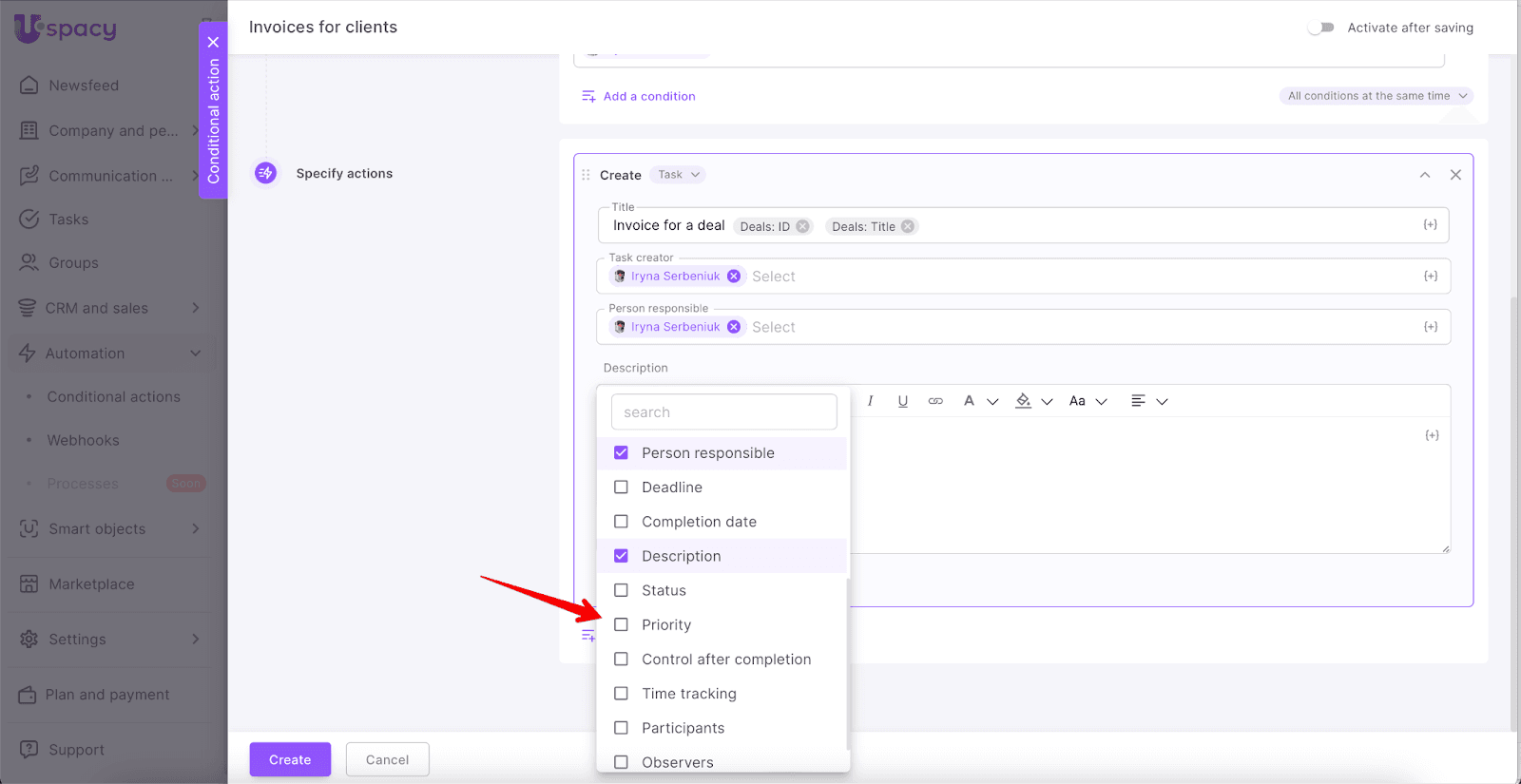Viewport: 1521px width, 784px height.
Task: Go to Marketplace in the sidebar
Action: pyautogui.click(x=91, y=584)
